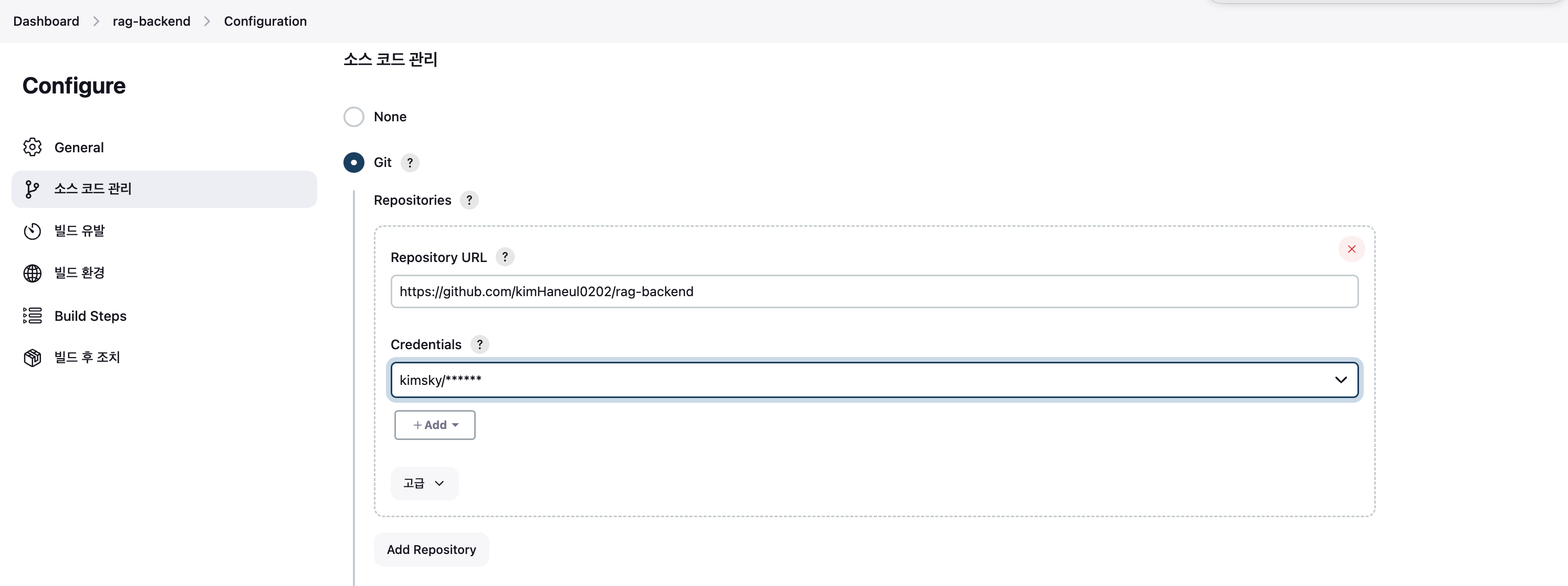Click the 빌드 환경 globe icon
Screen dimensions: 1568x586
(x=32, y=273)
